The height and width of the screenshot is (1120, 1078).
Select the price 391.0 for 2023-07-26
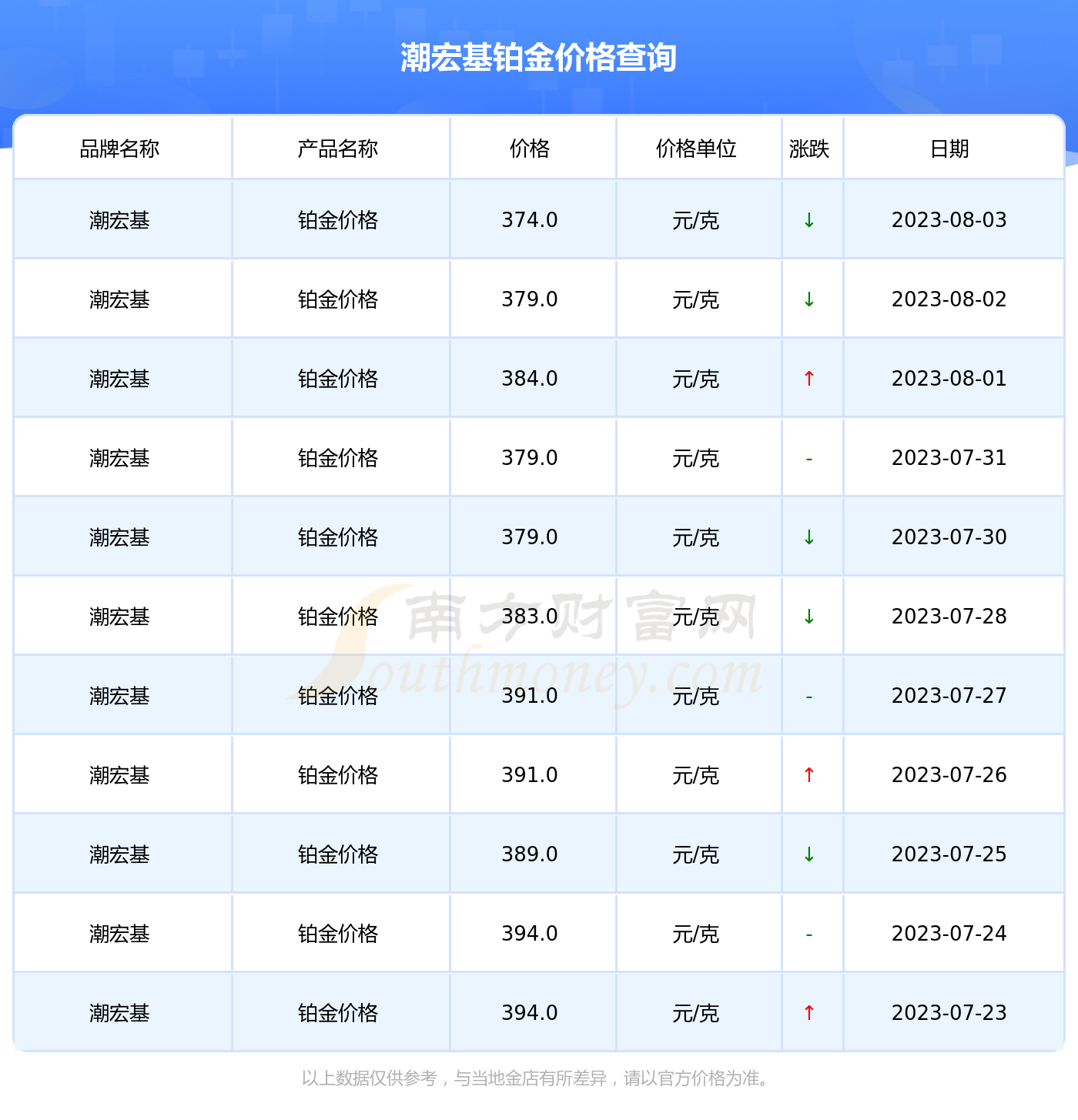530,775
